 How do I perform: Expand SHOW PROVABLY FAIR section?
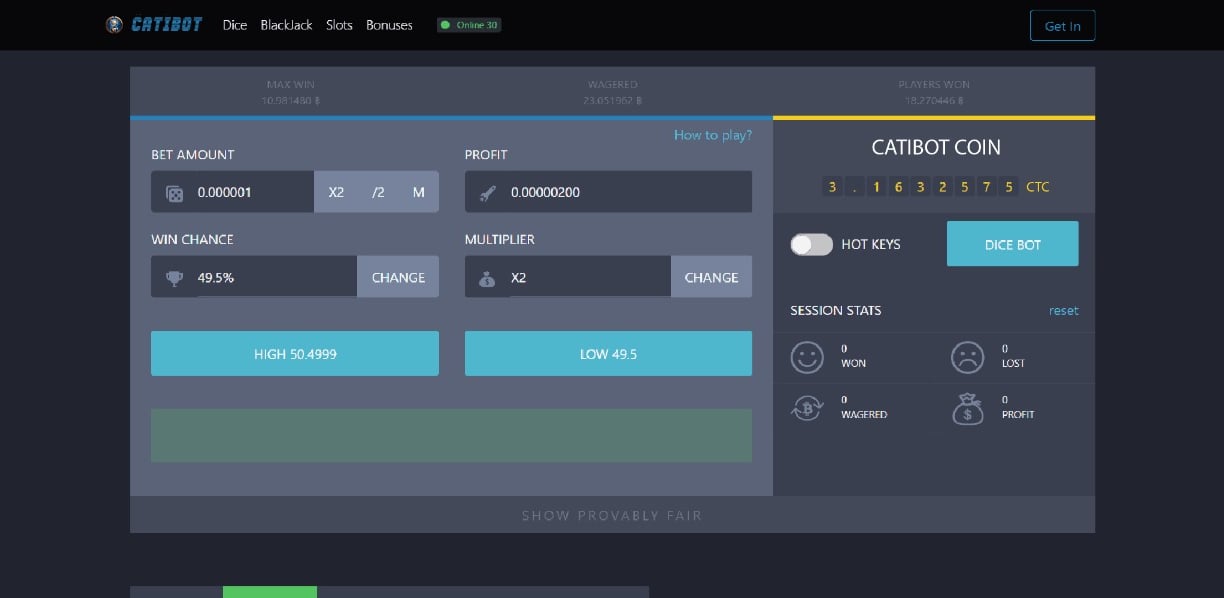click(x=612, y=515)
